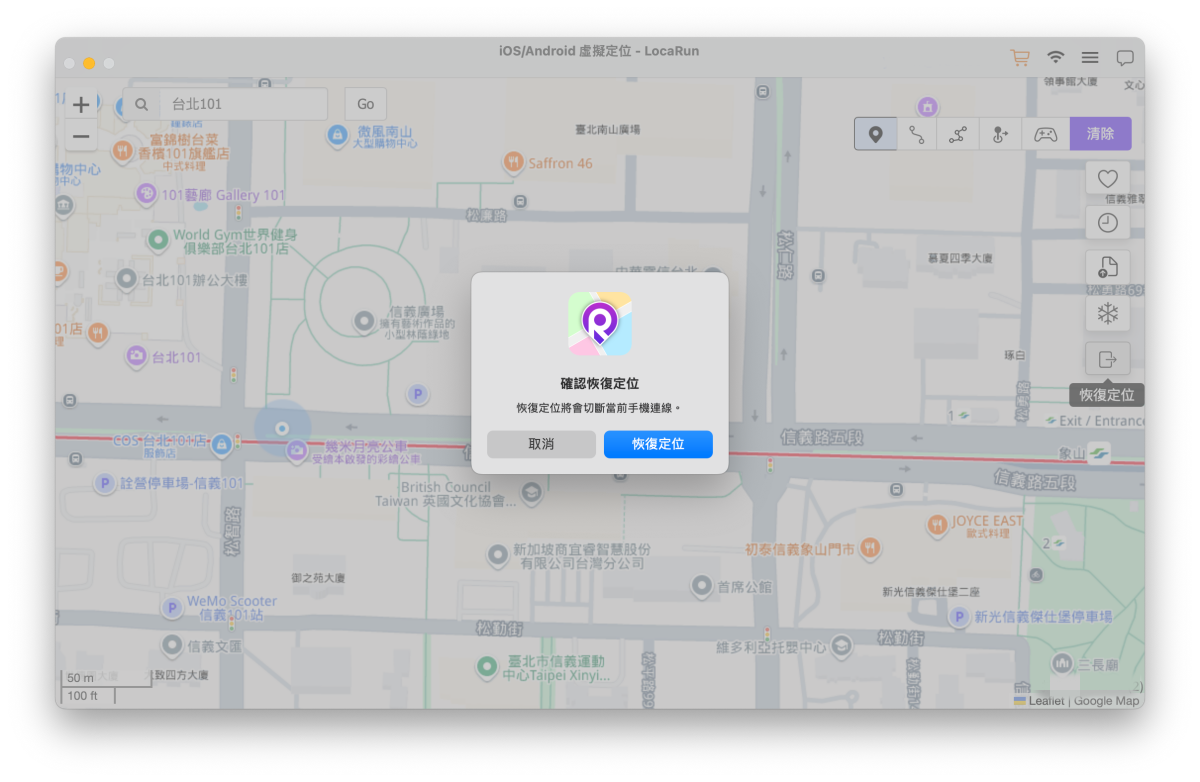
Task: Click the Wi-Fi connection icon
Action: point(1056,58)
